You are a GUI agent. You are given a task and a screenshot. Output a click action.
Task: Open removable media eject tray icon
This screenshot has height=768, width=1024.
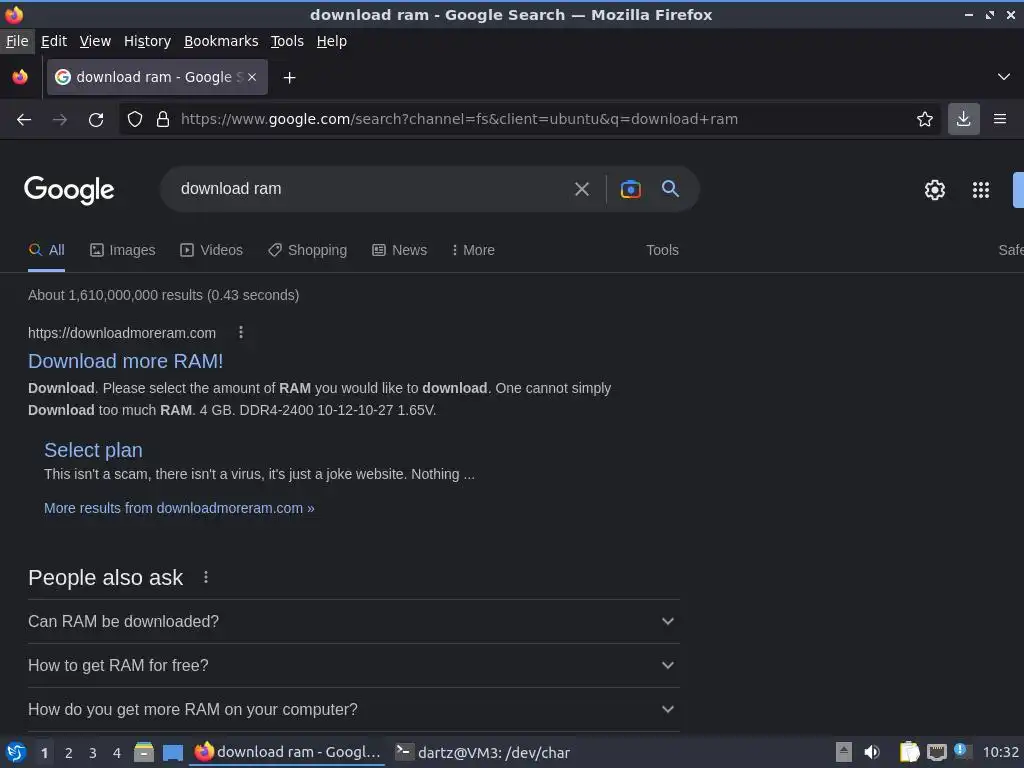(x=844, y=752)
